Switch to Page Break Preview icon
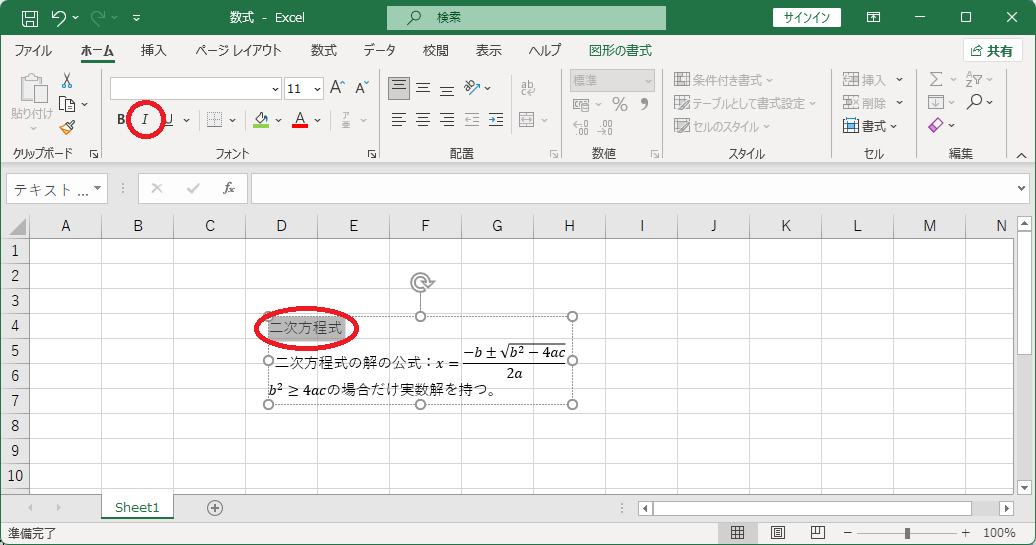 pyautogui.click(x=817, y=532)
